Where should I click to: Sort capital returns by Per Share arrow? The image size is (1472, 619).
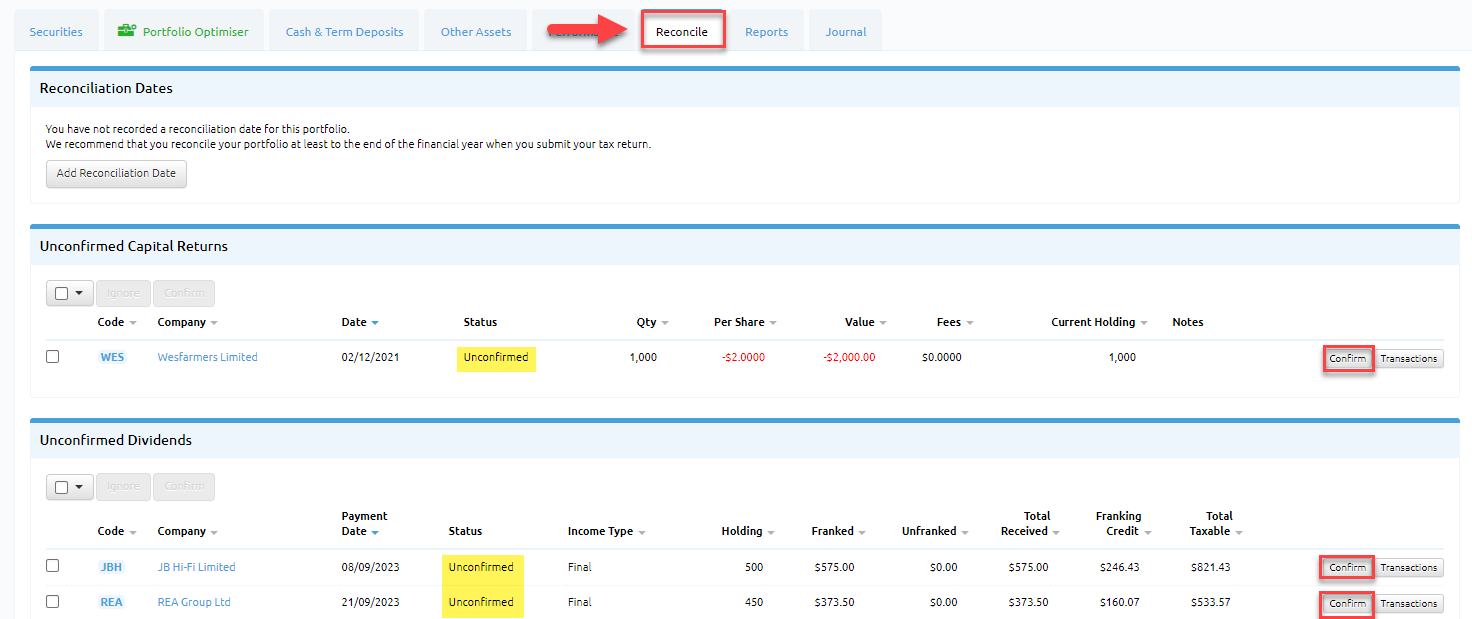click(773, 323)
